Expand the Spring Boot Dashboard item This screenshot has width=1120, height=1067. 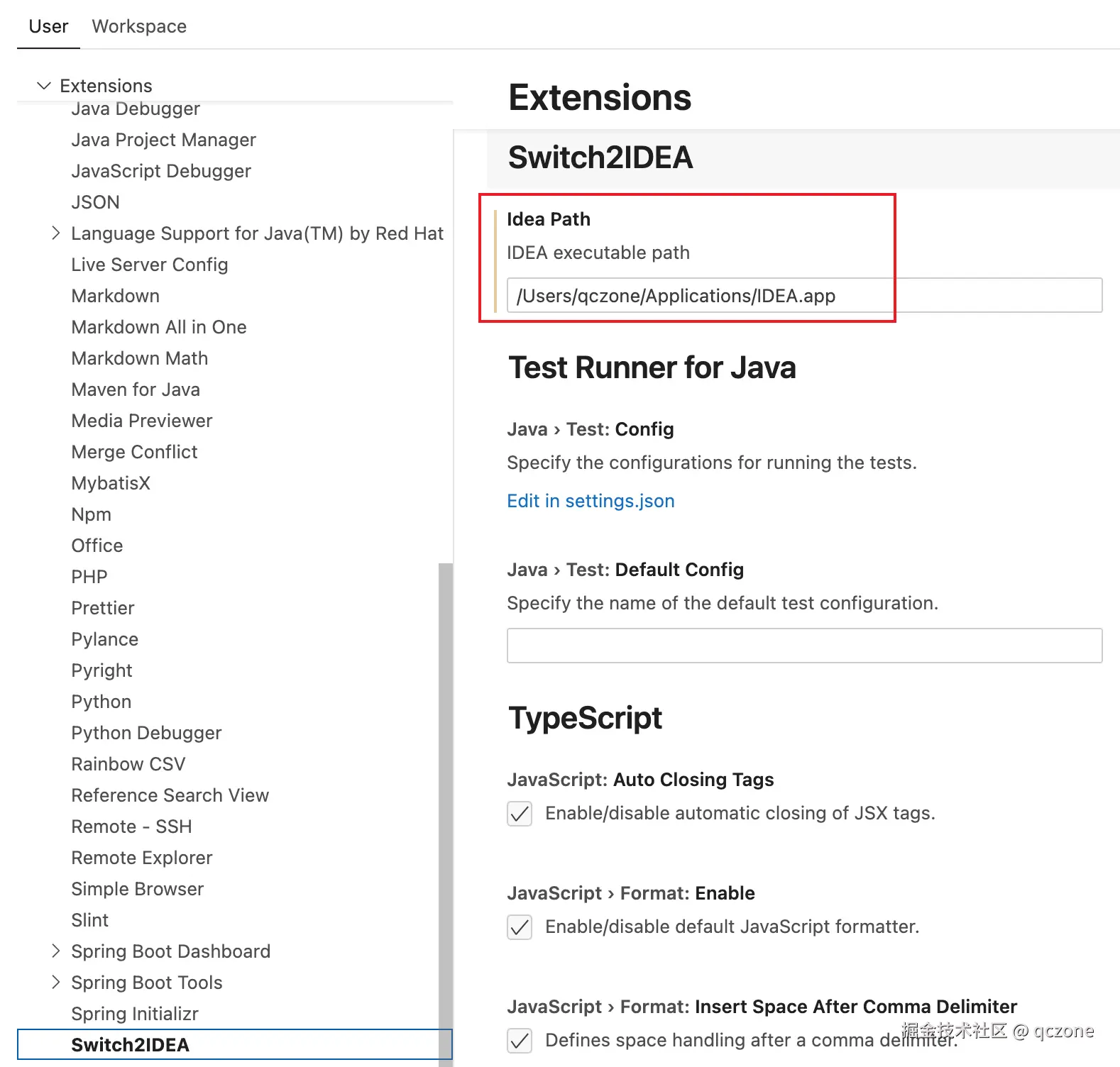(56, 951)
